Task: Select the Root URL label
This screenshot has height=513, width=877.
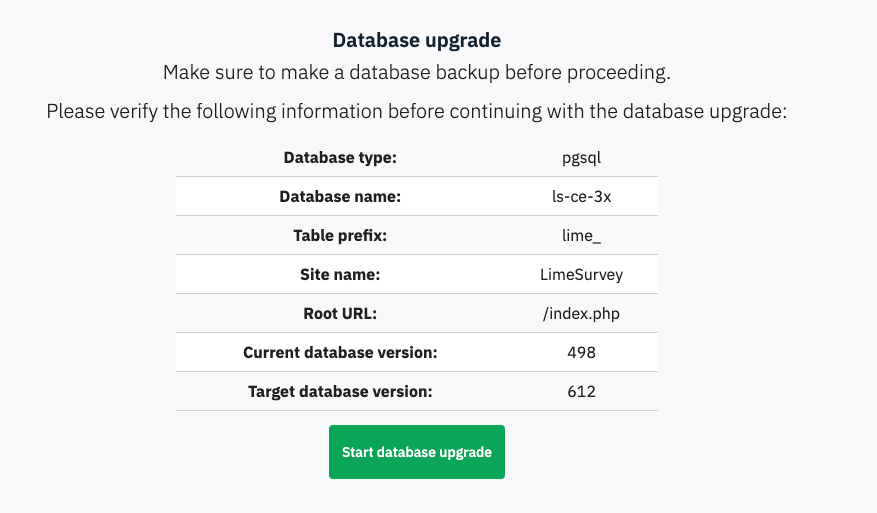Action: click(x=340, y=314)
